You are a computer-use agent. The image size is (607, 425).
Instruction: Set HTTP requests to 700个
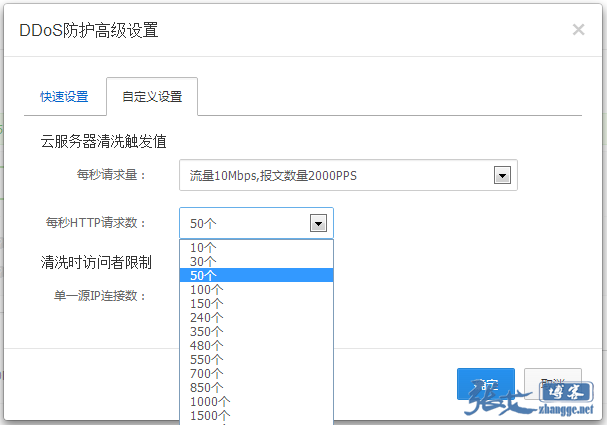click(207, 373)
